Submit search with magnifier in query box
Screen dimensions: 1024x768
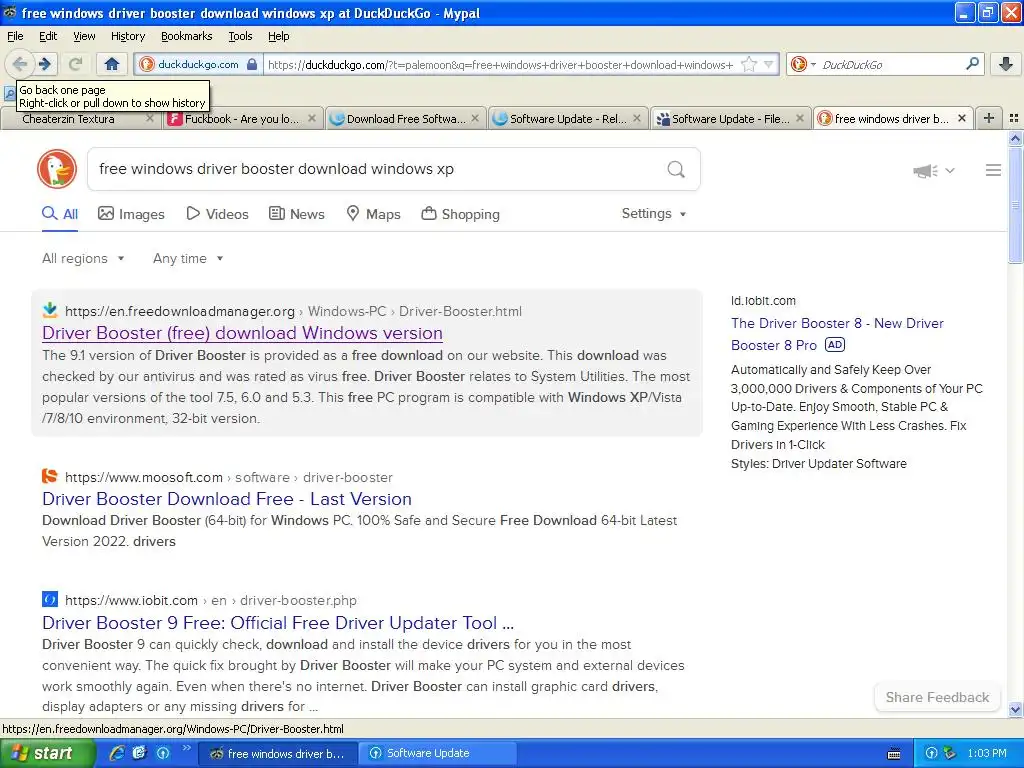(x=676, y=170)
